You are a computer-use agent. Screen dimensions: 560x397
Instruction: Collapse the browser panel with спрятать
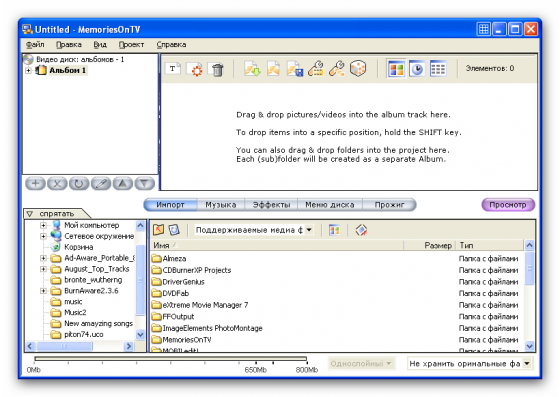pos(56,214)
